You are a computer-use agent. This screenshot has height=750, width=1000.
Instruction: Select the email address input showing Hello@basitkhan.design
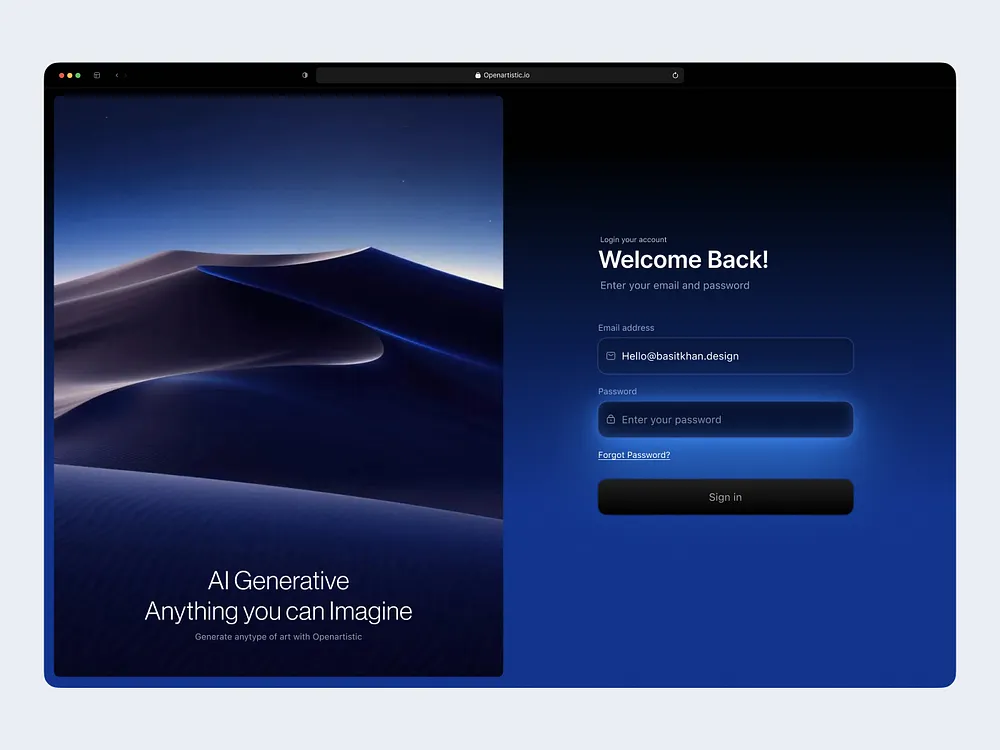[x=725, y=356]
